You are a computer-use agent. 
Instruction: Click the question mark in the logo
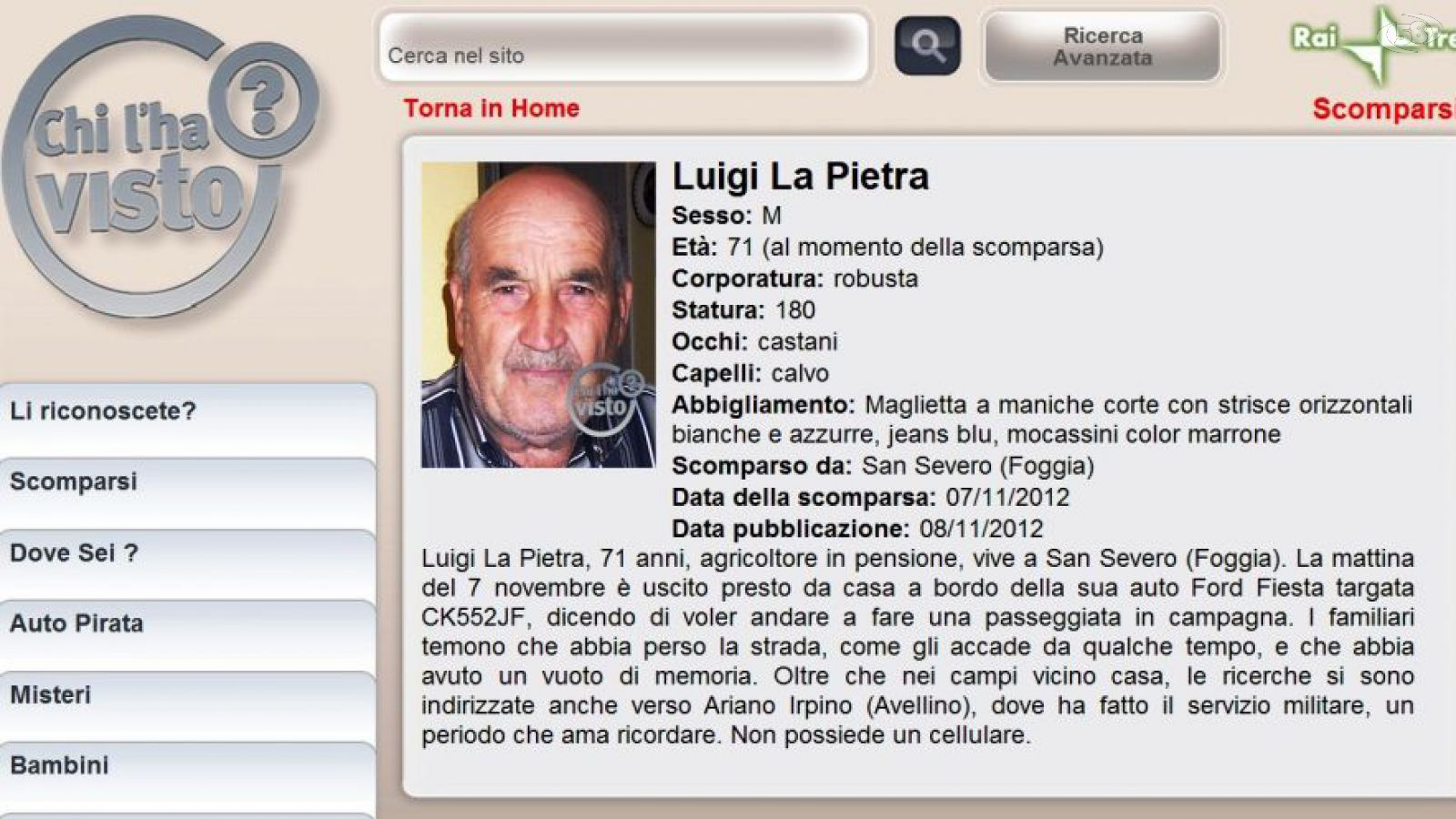[x=263, y=102]
